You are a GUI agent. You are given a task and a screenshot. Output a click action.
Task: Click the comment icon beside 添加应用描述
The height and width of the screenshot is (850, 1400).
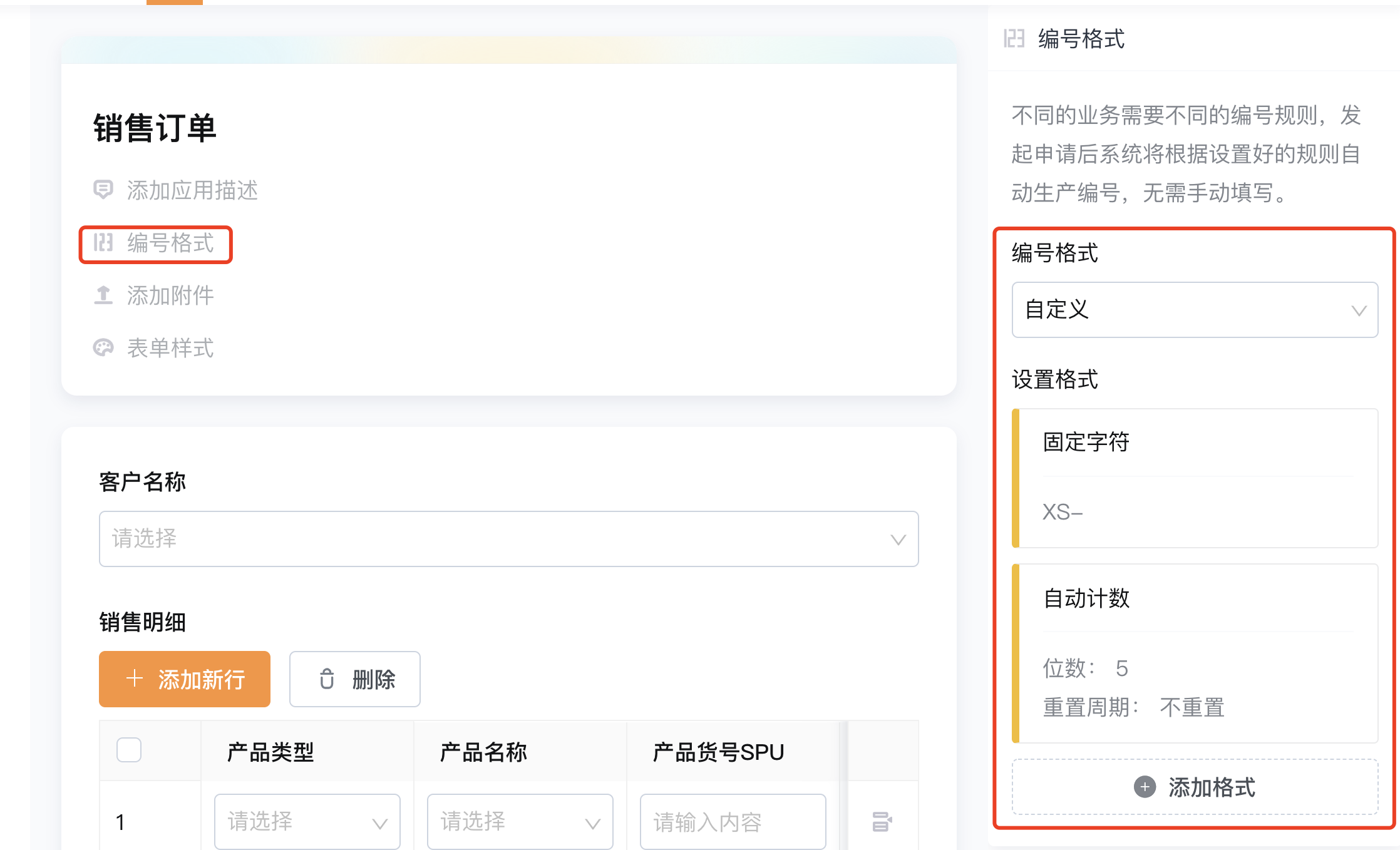(103, 190)
